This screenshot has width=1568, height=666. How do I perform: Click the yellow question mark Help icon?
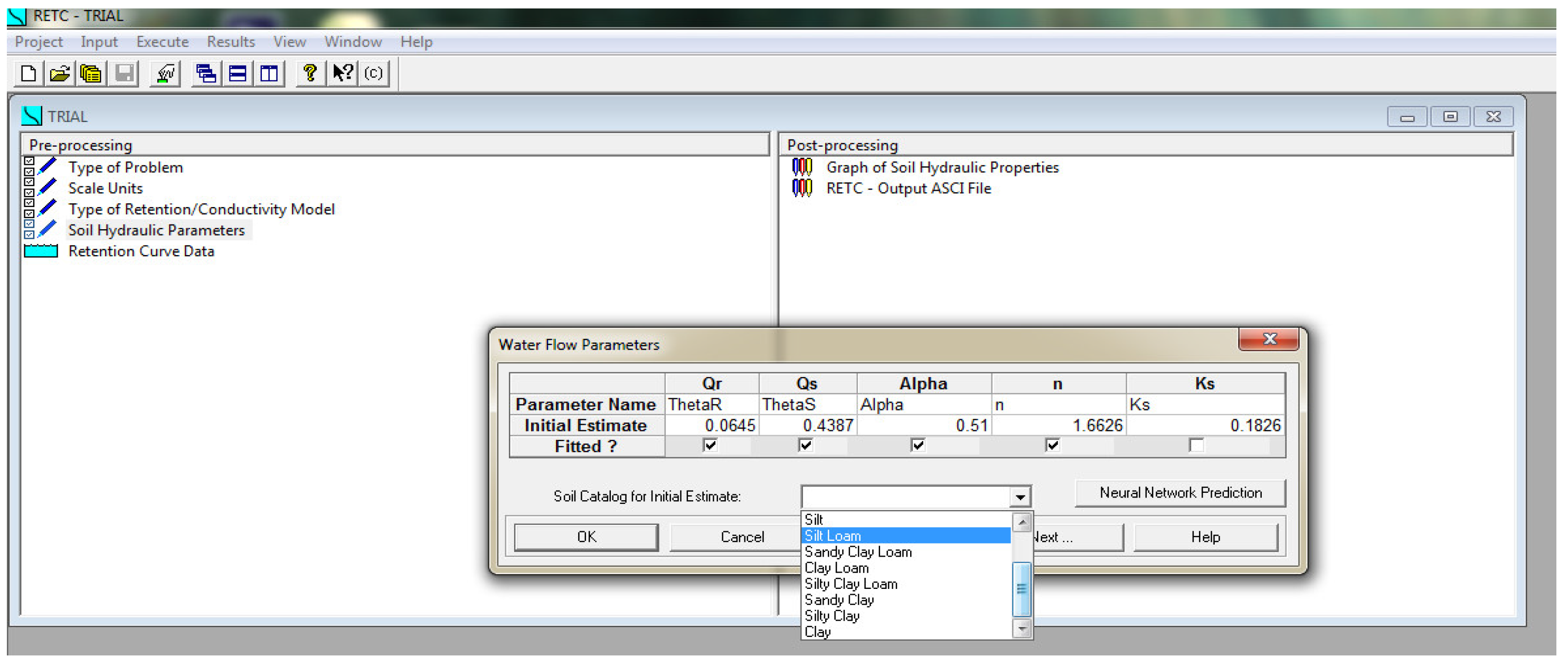[x=310, y=73]
